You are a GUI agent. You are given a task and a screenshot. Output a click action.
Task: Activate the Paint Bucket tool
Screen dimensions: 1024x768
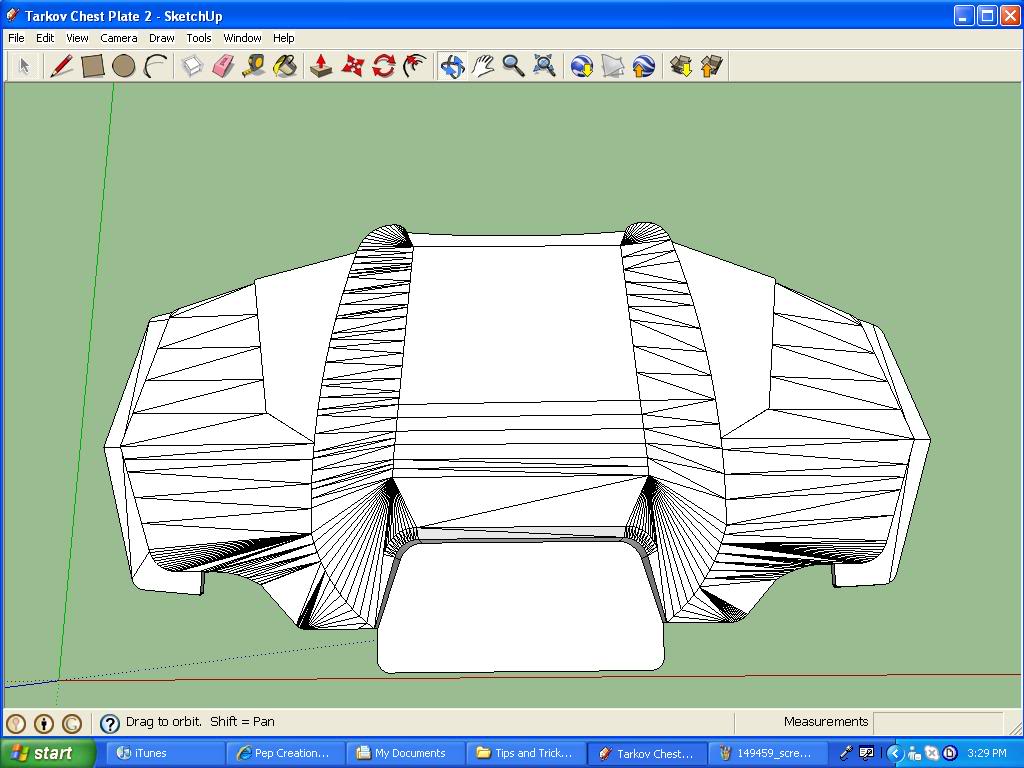[285, 66]
